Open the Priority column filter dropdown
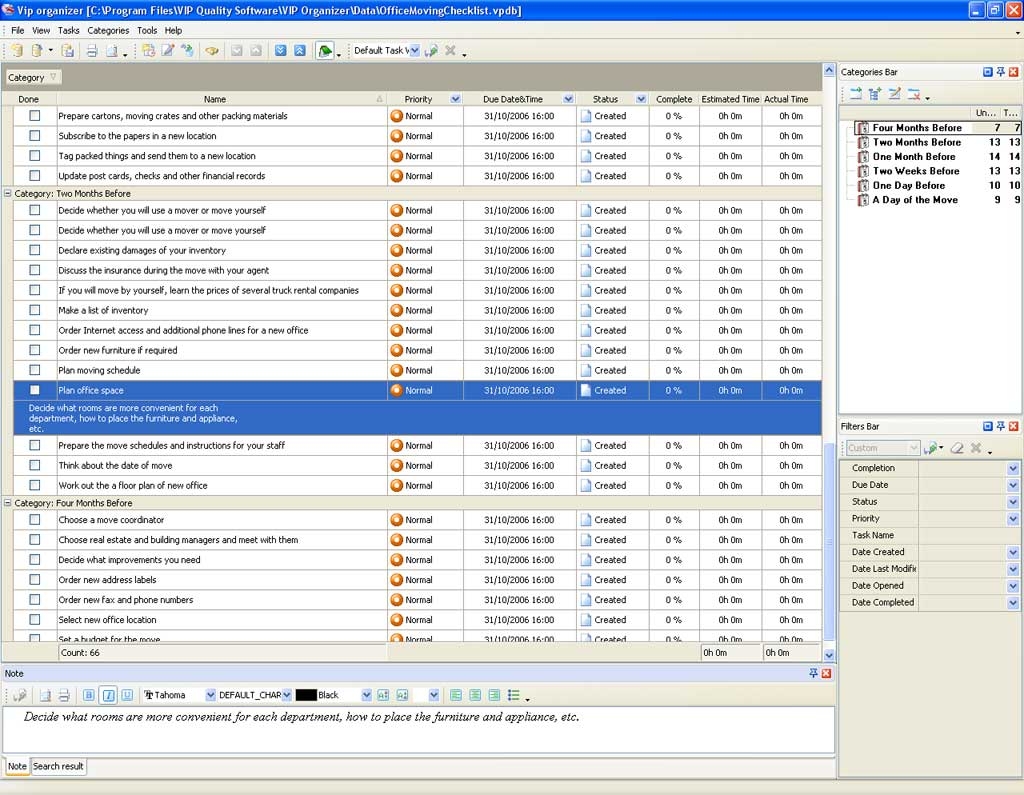1024x795 pixels. (456, 98)
